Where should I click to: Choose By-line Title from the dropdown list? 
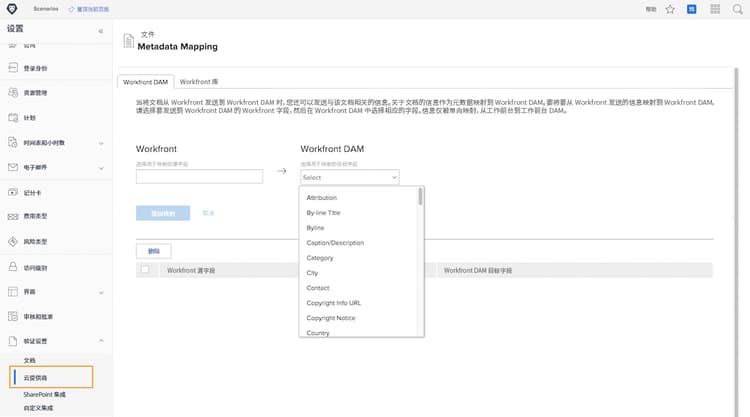[x=323, y=213]
